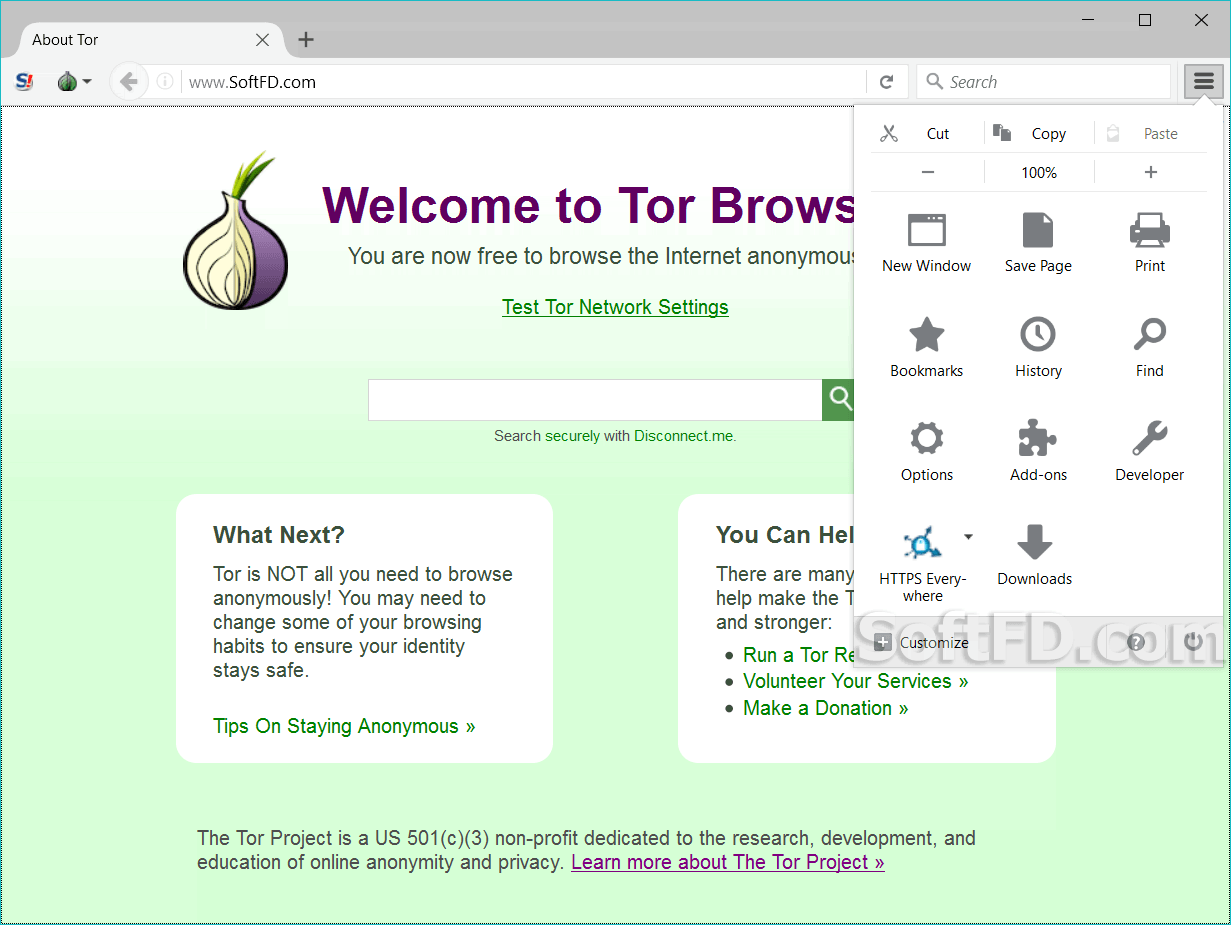Focus the toolbar Search box
The height and width of the screenshot is (925, 1231).
tap(1043, 82)
